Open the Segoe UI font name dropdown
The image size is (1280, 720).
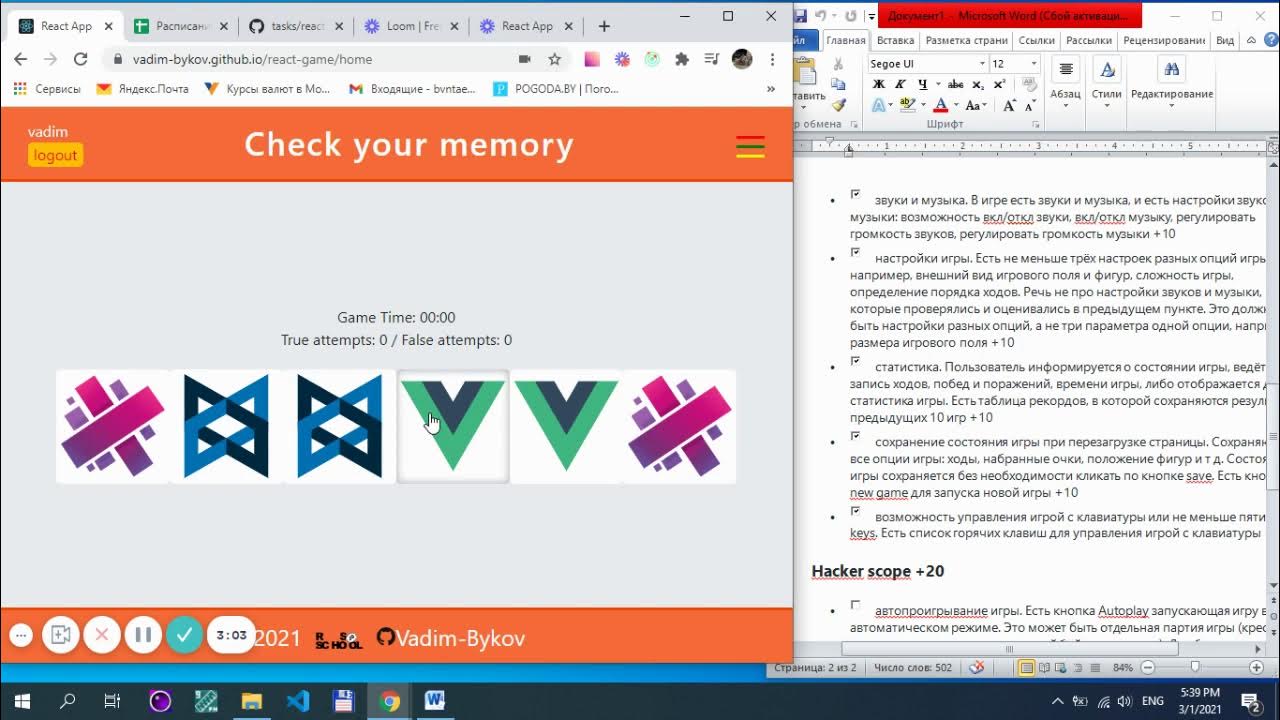(981, 64)
